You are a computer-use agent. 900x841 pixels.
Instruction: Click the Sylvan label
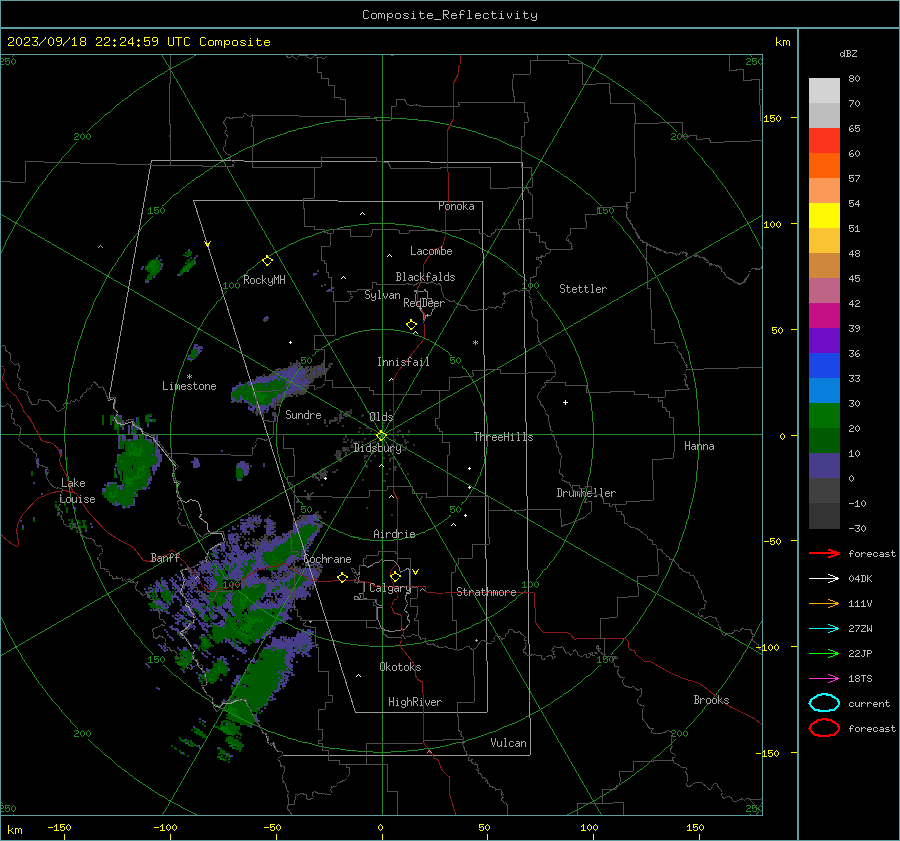[382, 296]
